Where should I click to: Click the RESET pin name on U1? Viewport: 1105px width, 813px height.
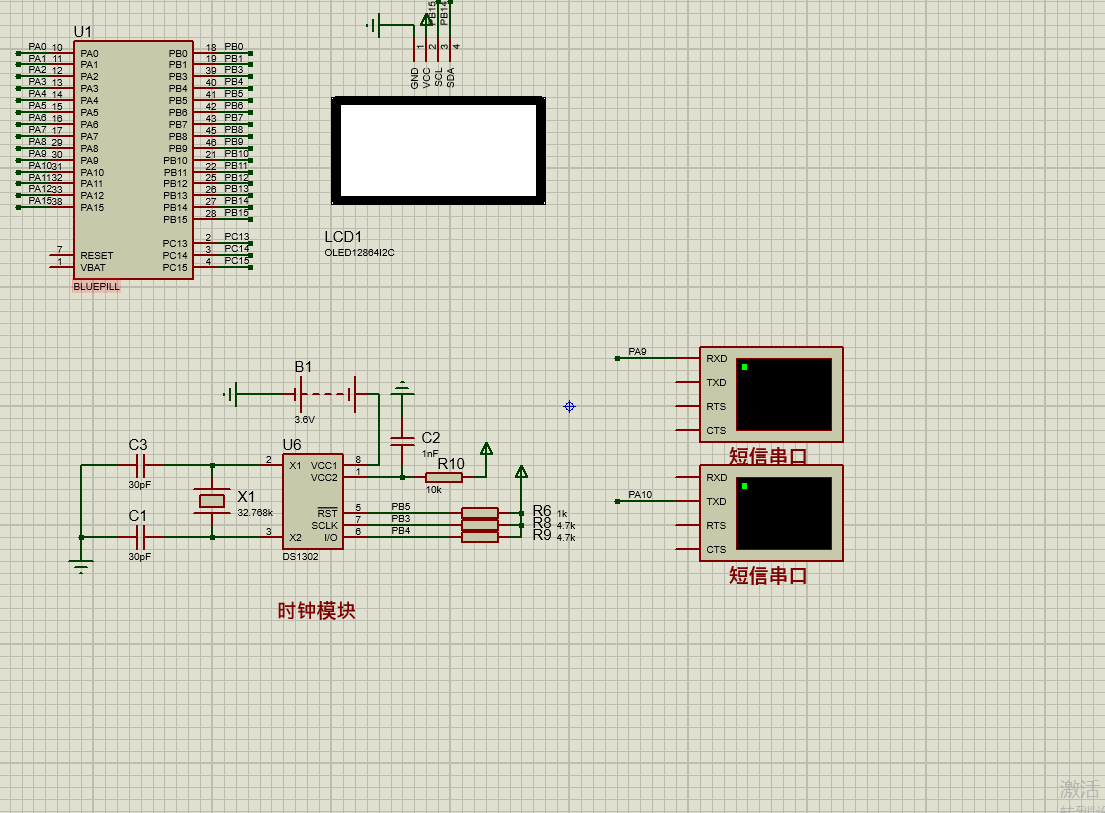(x=97, y=256)
